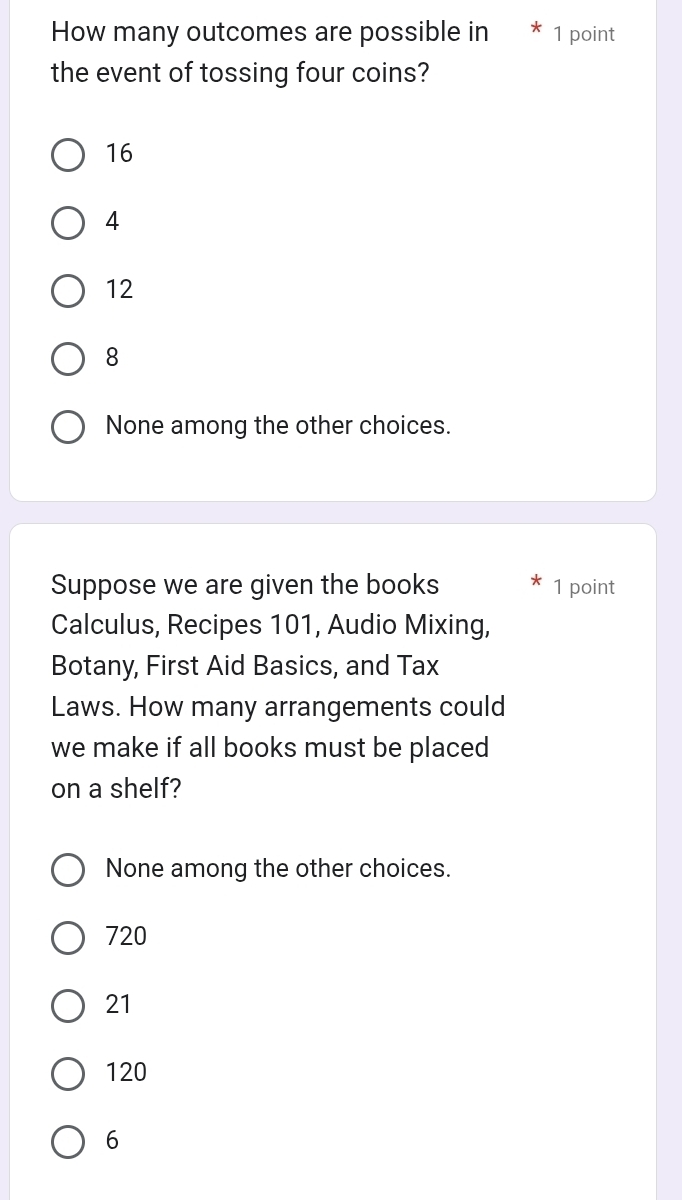Click the four coins question text

pos(270,53)
